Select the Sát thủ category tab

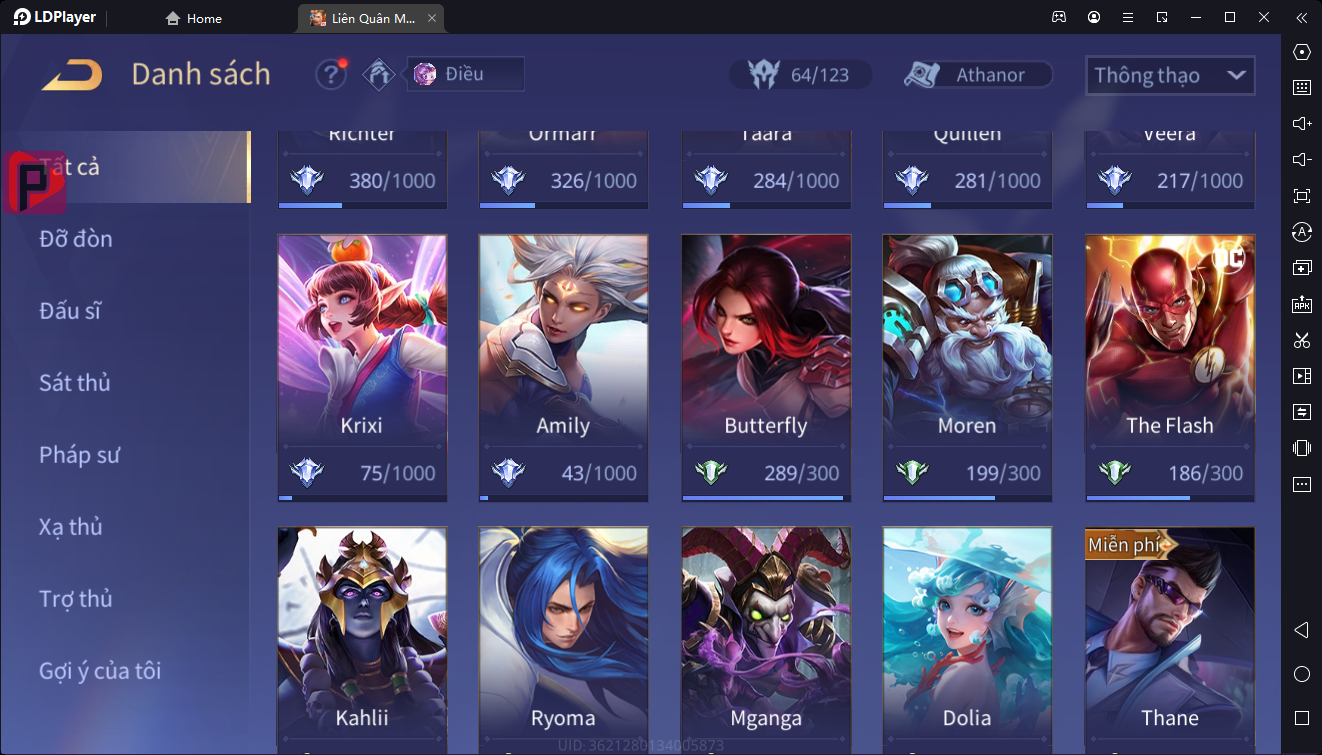[75, 383]
